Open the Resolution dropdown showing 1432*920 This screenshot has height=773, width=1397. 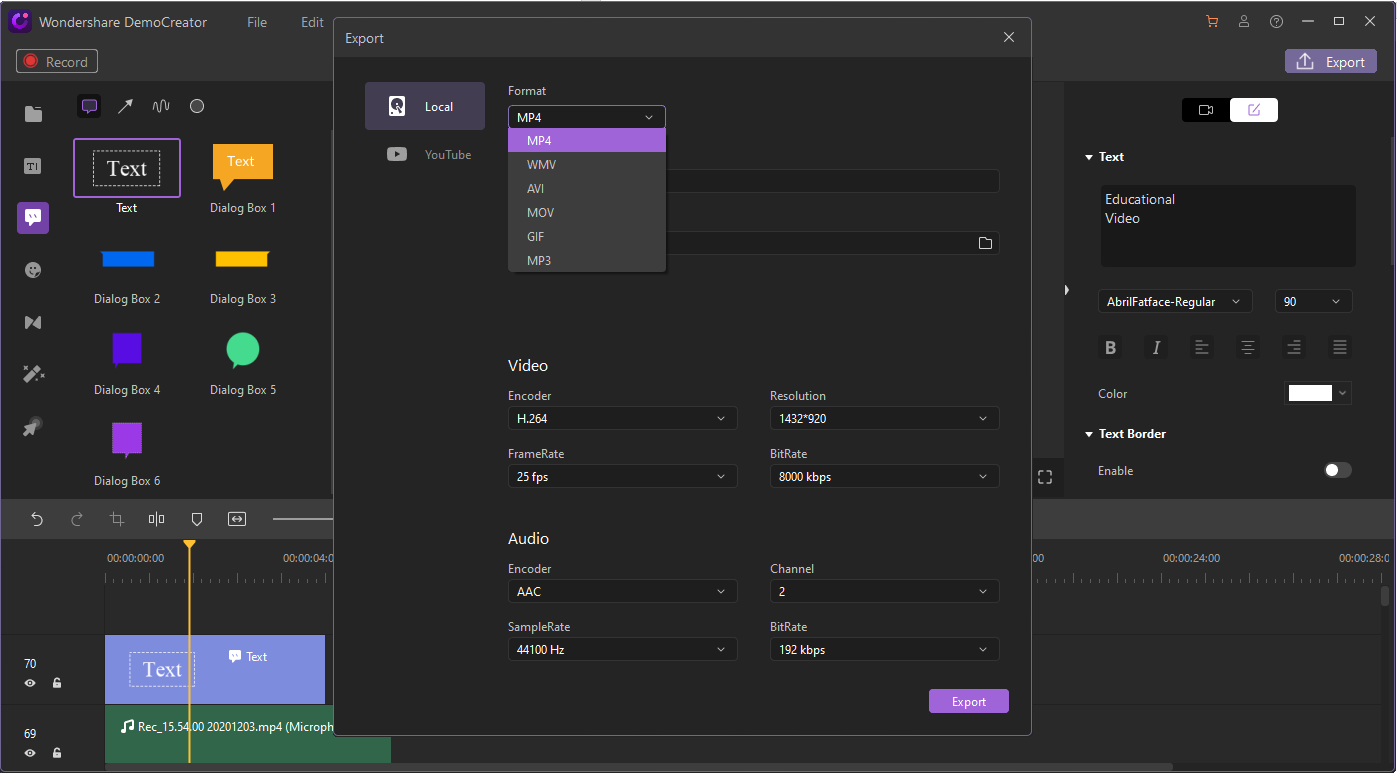883,419
